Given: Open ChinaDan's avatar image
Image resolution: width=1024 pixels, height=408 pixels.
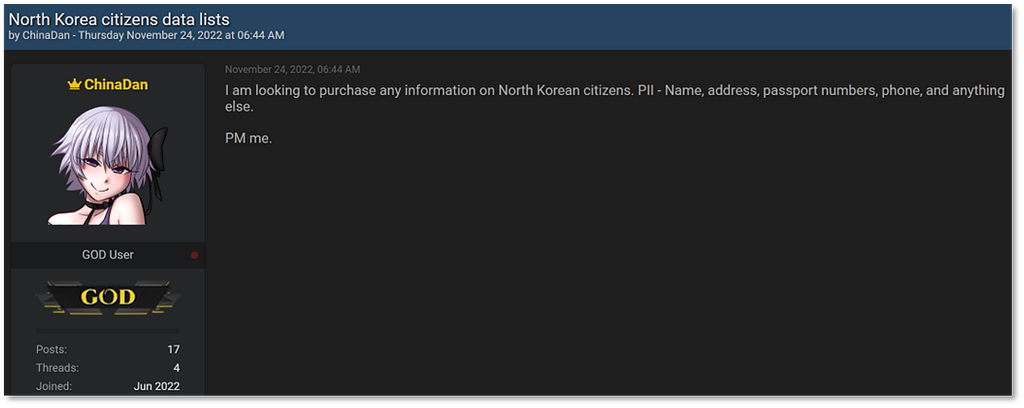Looking at the screenshot, I should (x=108, y=166).
